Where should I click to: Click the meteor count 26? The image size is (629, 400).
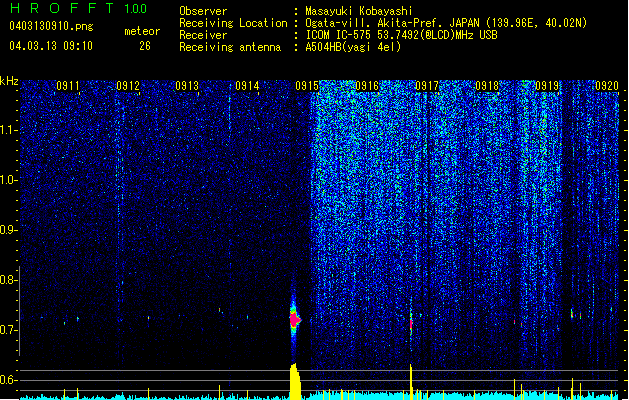145,46
